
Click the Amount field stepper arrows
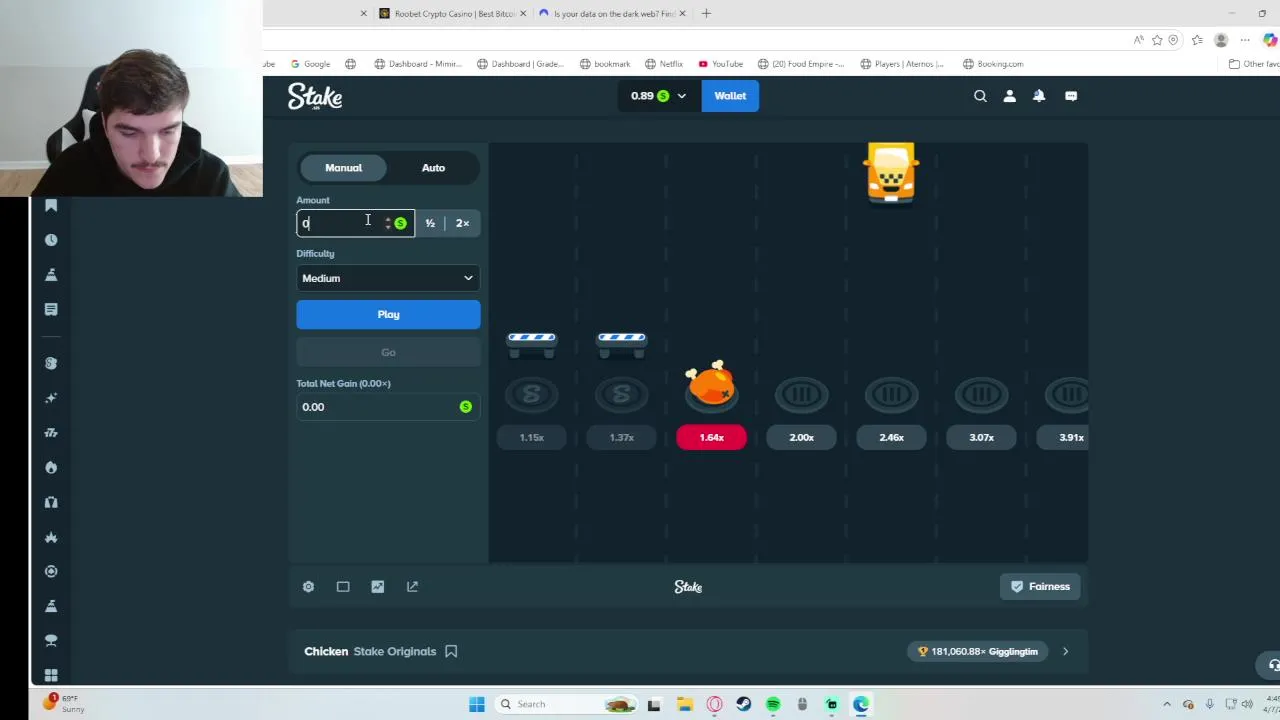[x=388, y=223]
